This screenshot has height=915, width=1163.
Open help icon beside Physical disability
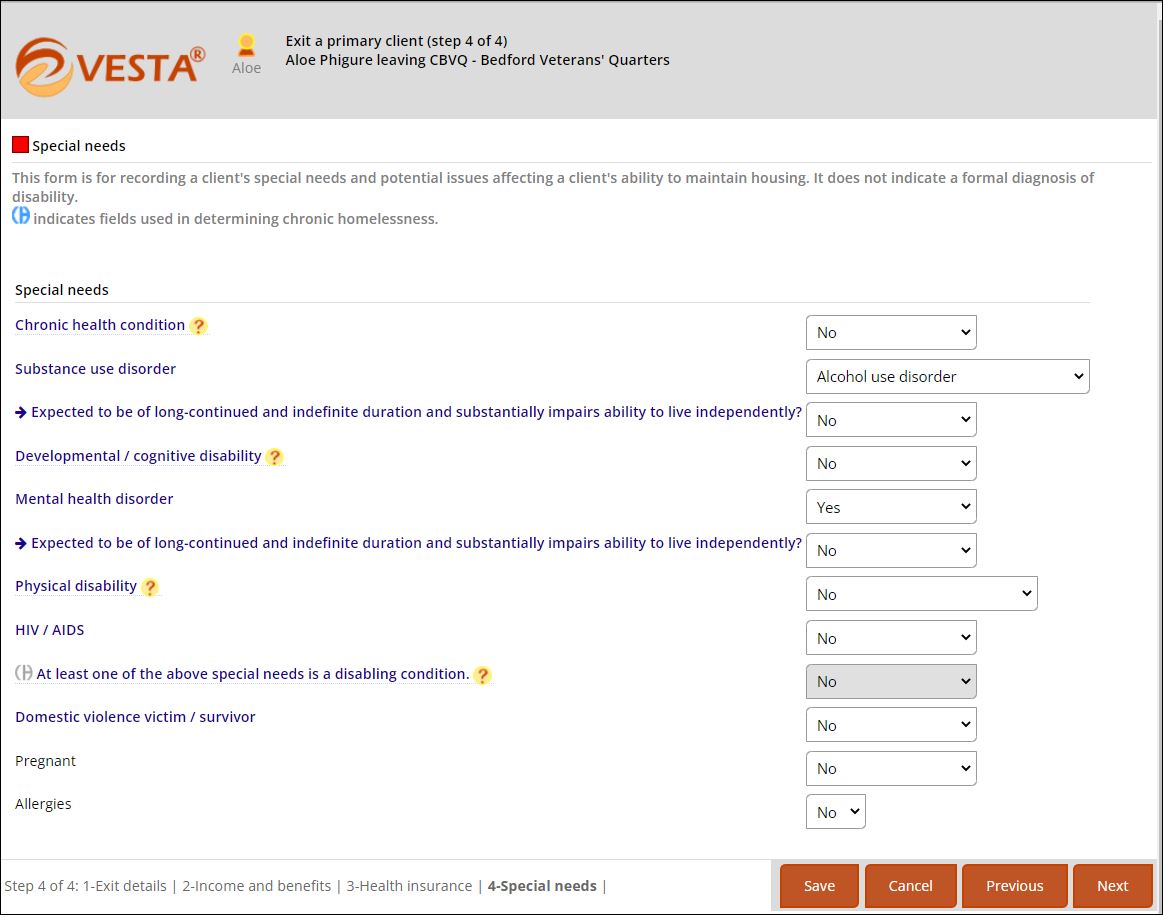150,587
